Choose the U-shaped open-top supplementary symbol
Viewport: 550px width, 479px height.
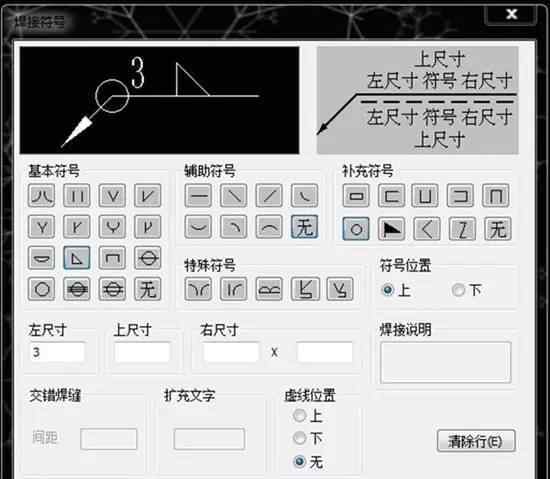point(425,195)
